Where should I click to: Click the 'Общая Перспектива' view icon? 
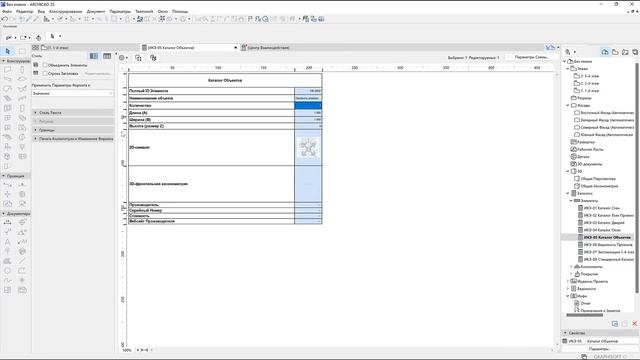click(577, 178)
